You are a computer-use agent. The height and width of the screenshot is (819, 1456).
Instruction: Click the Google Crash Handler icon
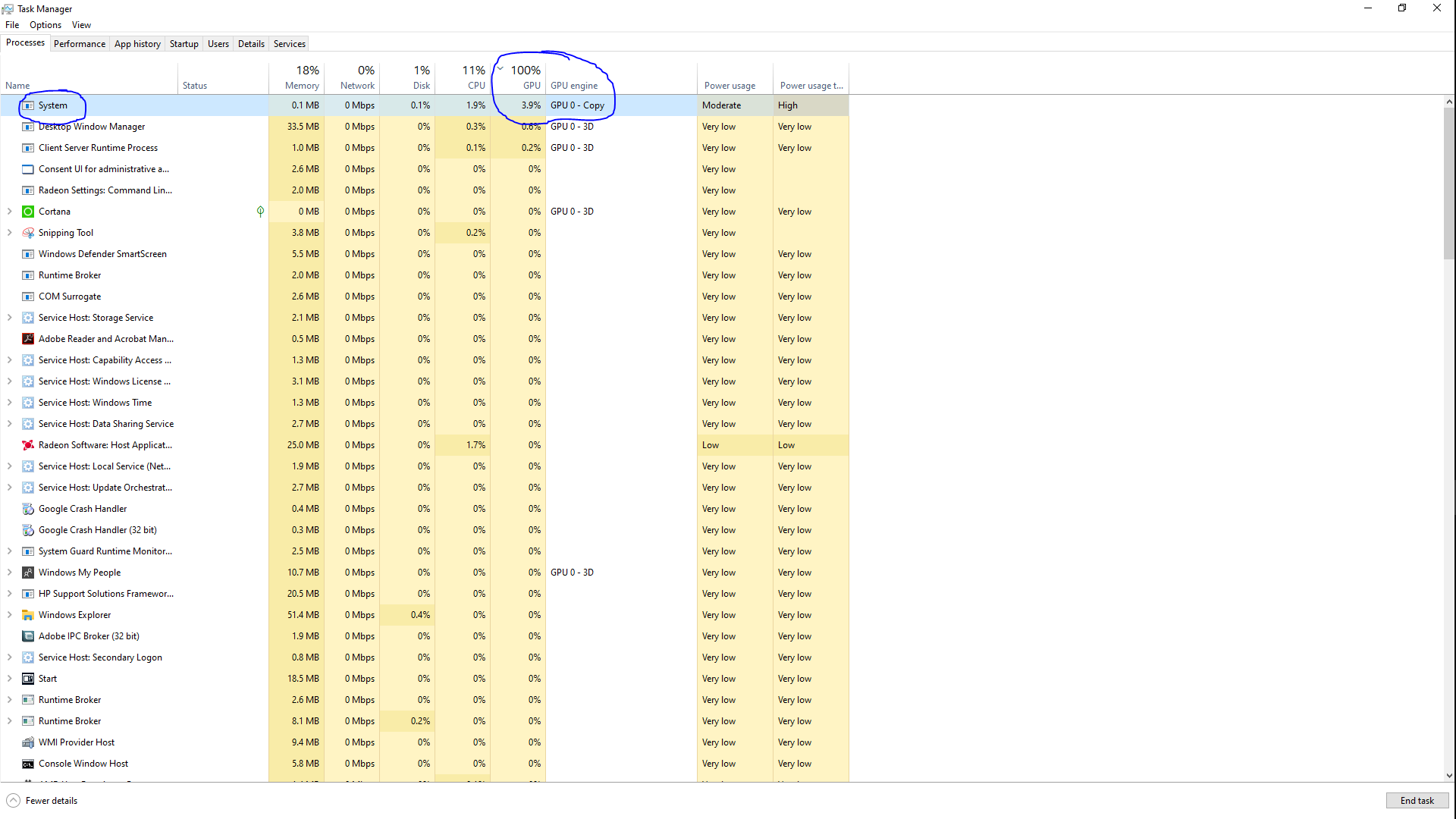pos(28,509)
